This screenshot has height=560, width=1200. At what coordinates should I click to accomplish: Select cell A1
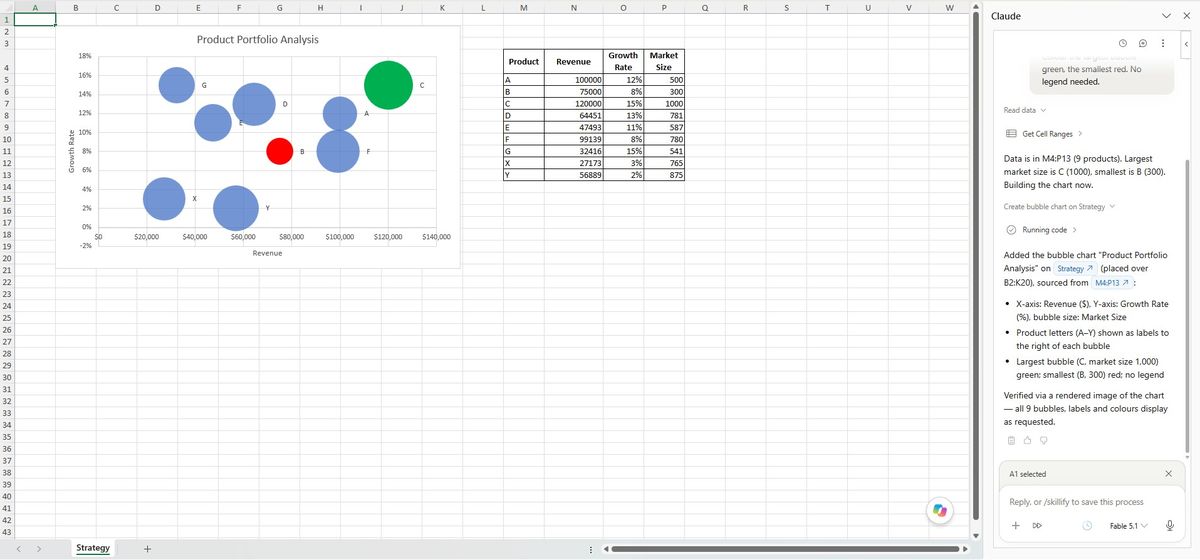(35, 18)
